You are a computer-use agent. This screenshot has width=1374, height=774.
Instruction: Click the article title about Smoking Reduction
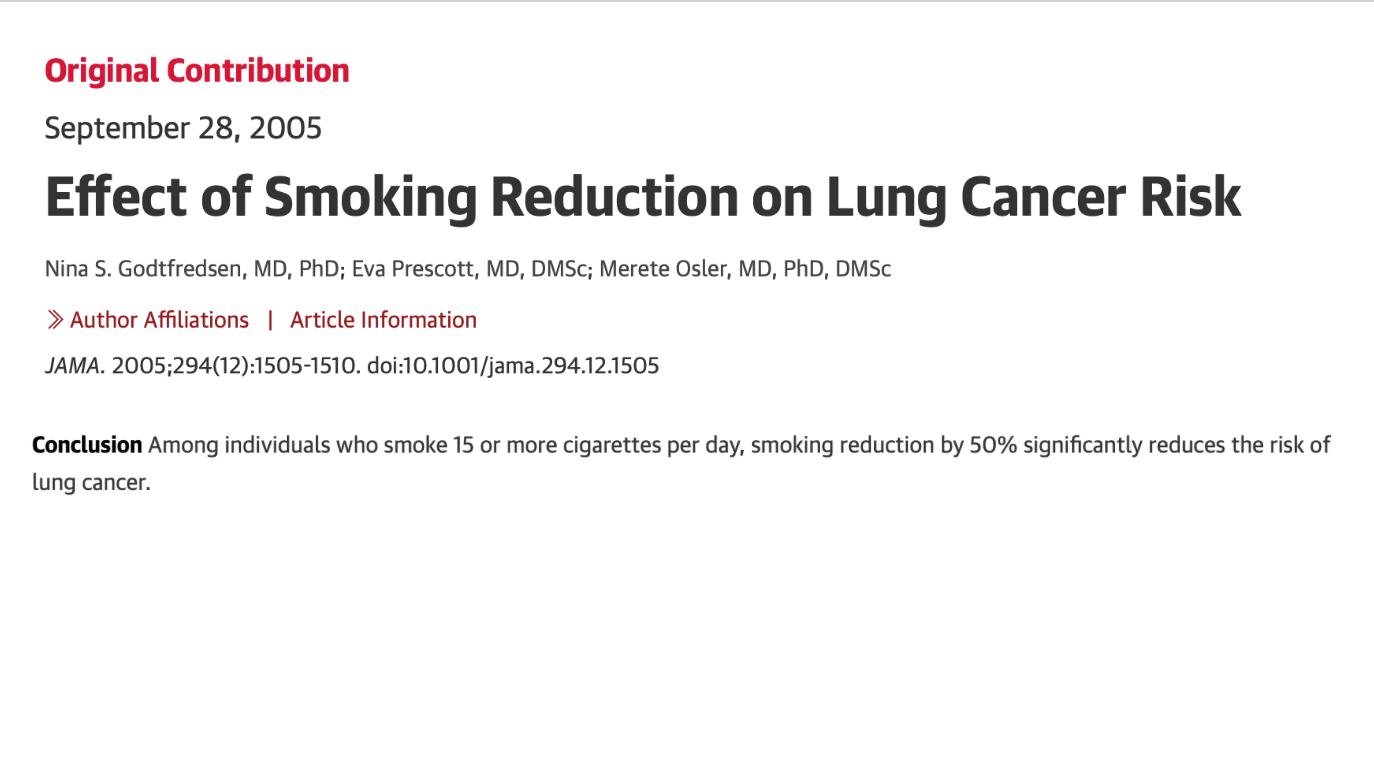643,198
